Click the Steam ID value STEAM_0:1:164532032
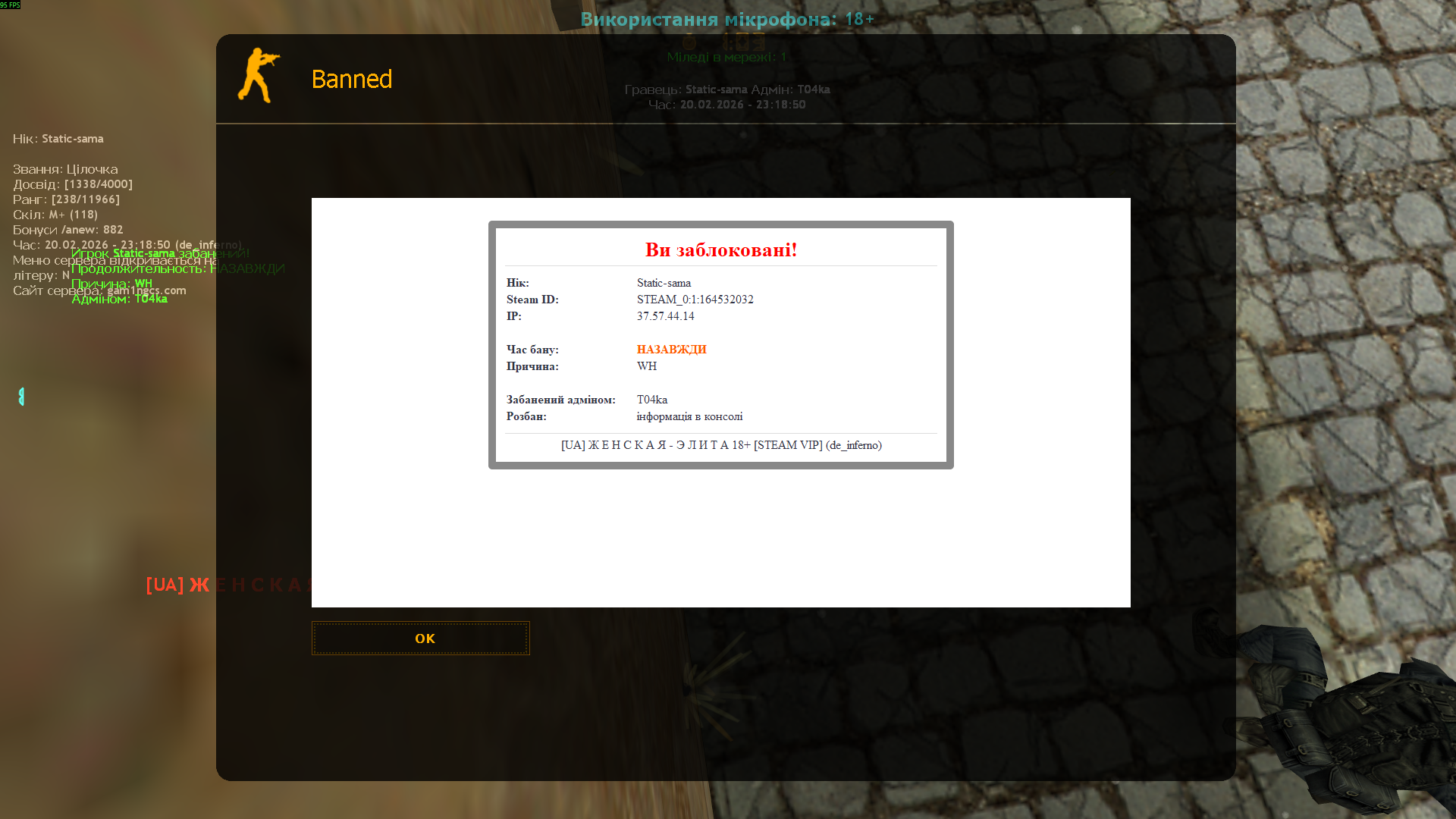 point(695,300)
